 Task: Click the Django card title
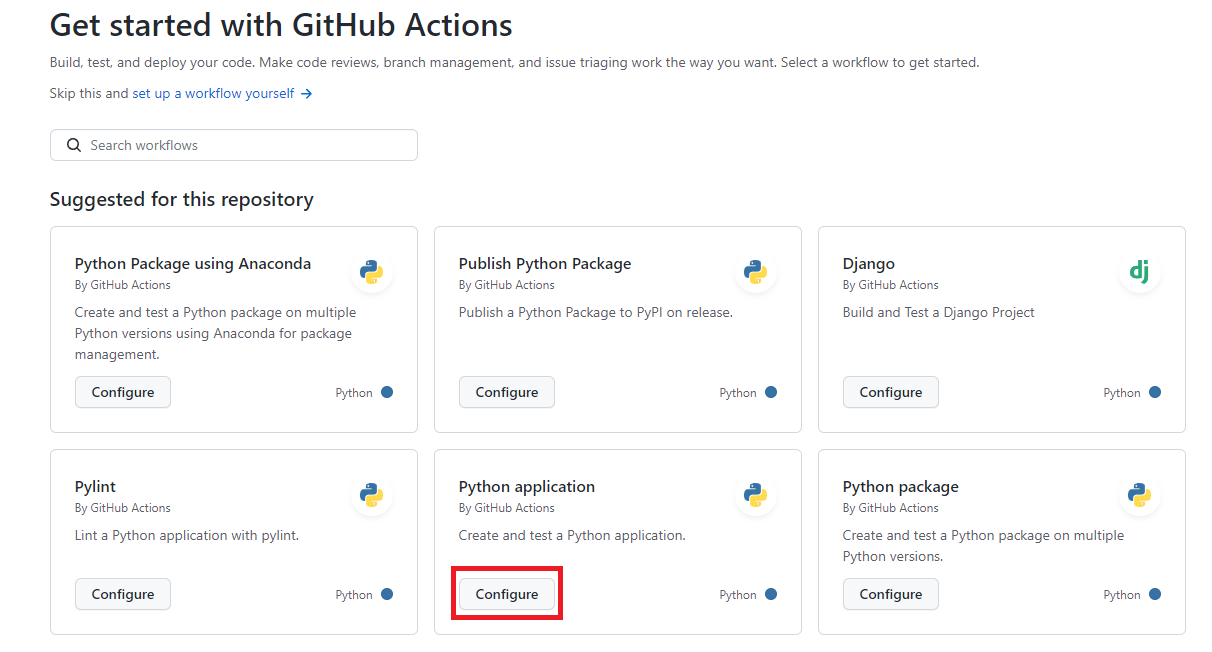pyautogui.click(x=869, y=264)
